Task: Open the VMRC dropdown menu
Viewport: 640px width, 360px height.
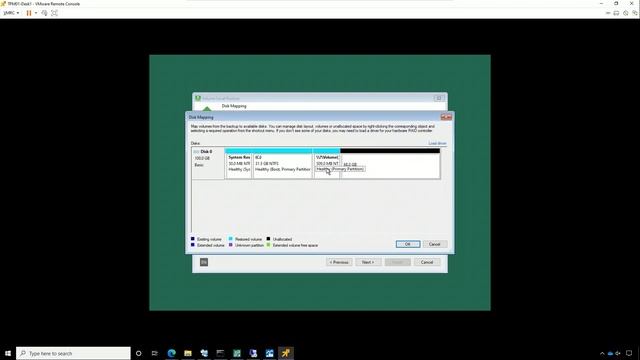Action: [11, 13]
